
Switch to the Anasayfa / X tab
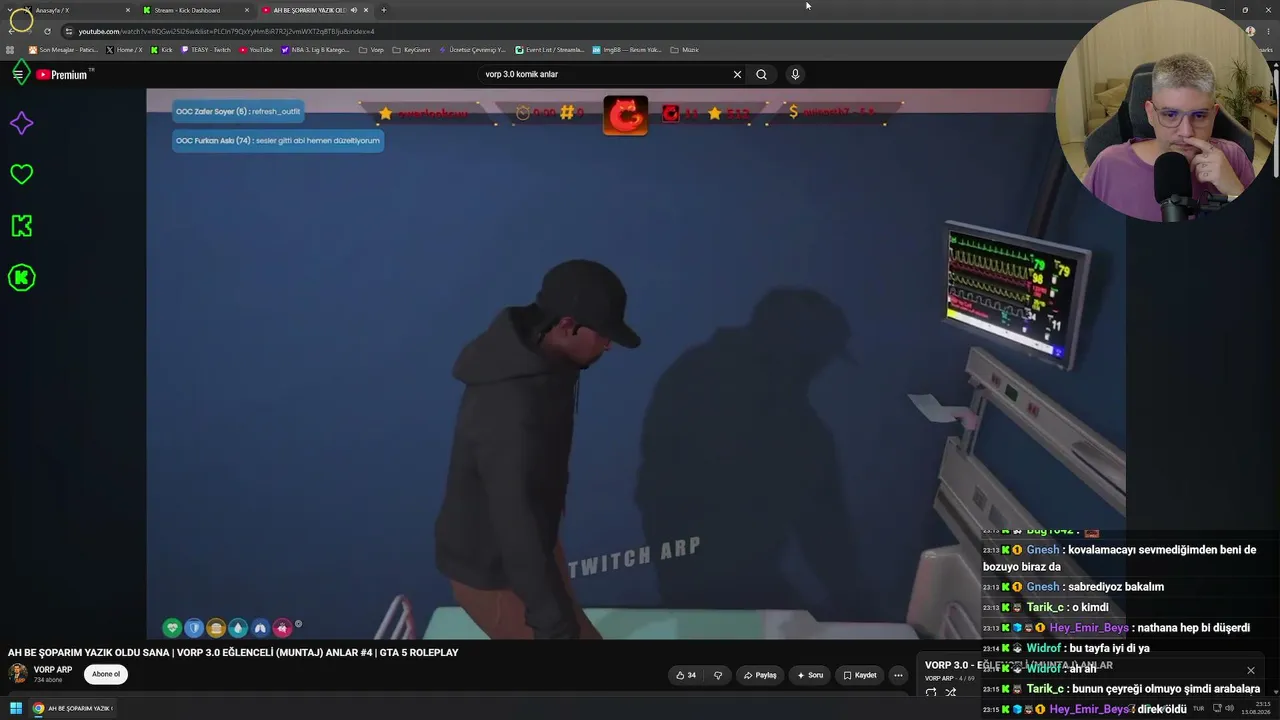(x=75, y=10)
